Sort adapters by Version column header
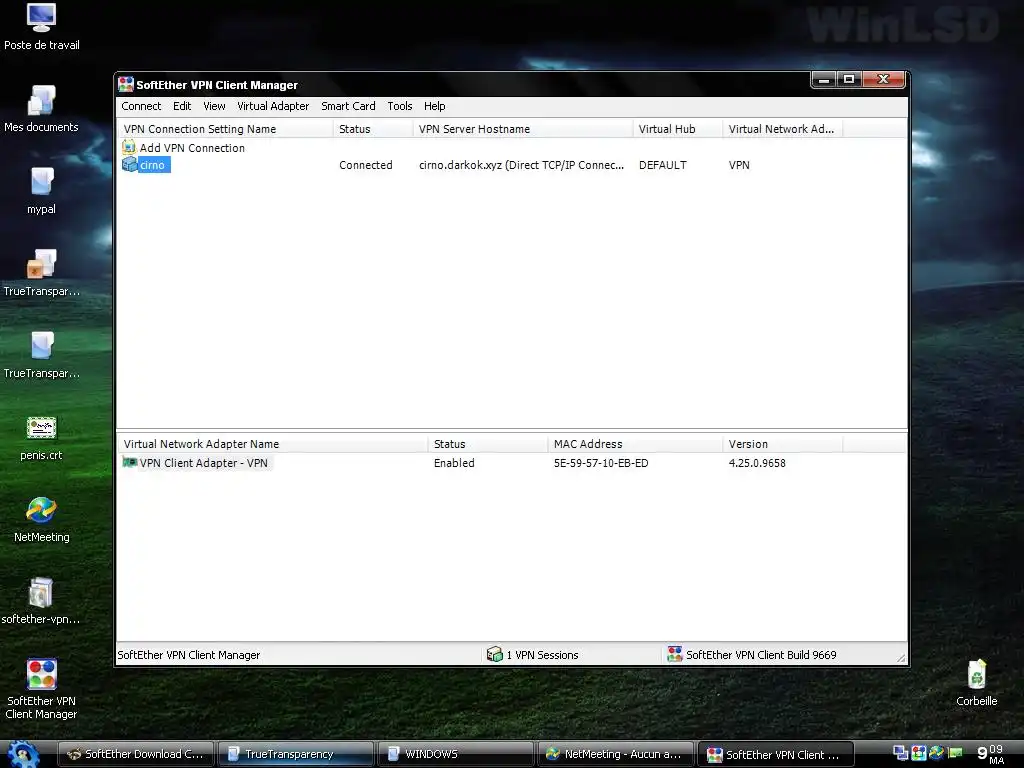Image resolution: width=1024 pixels, height=768 pixels. 782,443
